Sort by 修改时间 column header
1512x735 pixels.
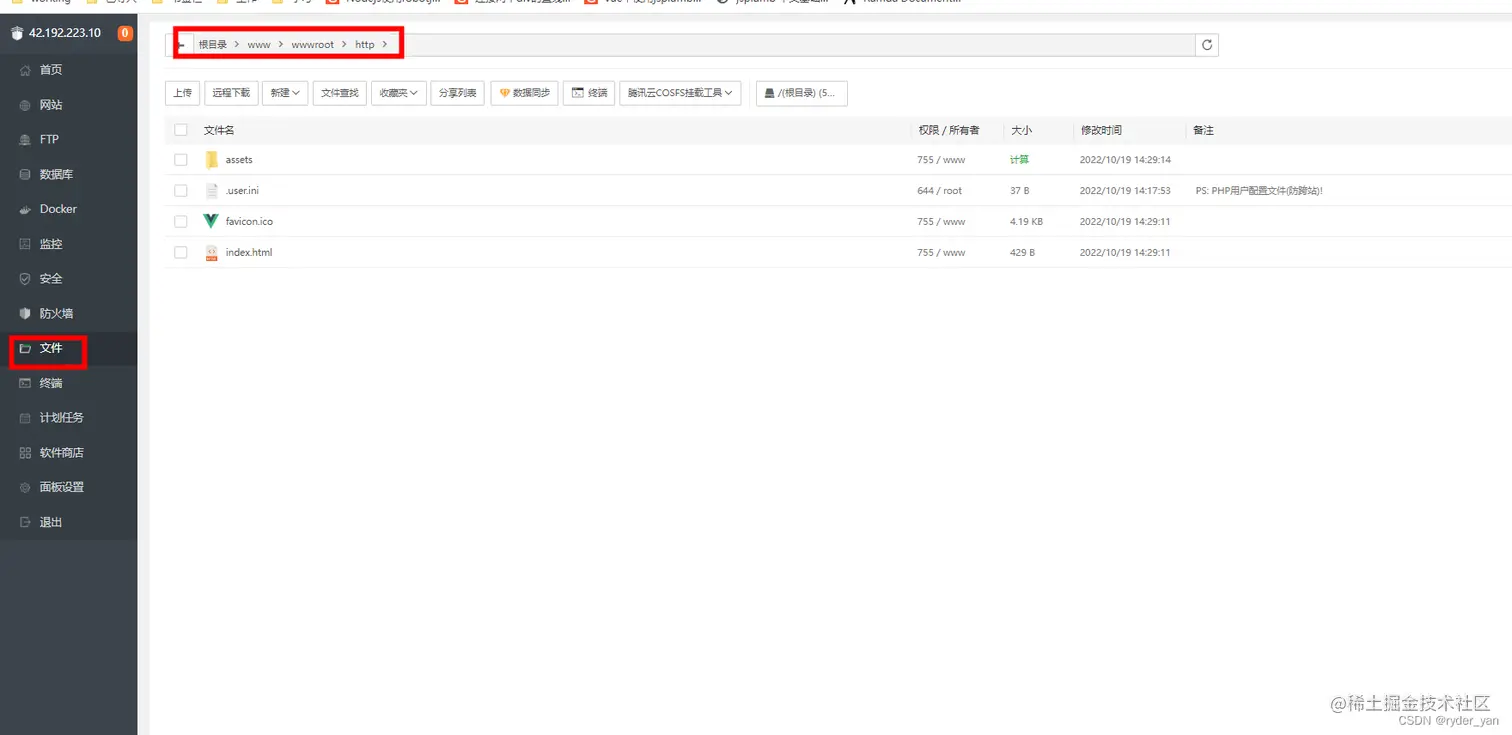[x=1101, y=130]
